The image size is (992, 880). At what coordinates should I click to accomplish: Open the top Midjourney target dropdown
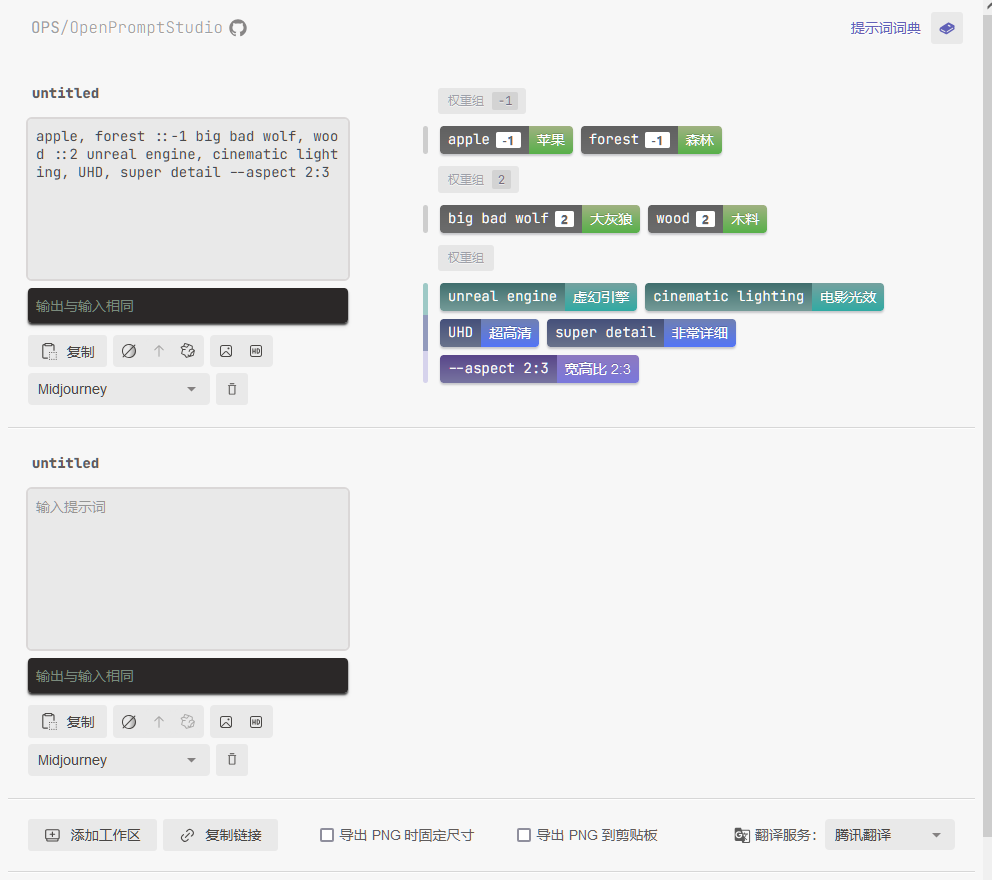[x=118, y=389]
